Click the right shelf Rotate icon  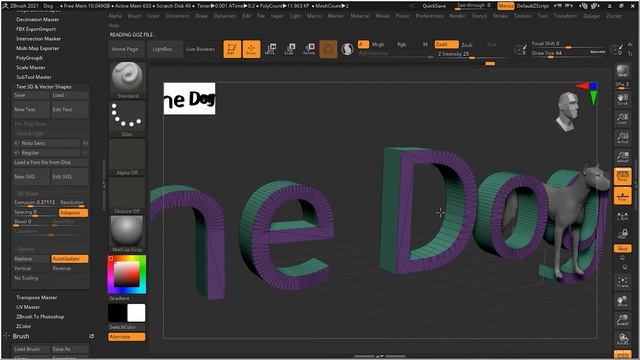tap(622, 340)
